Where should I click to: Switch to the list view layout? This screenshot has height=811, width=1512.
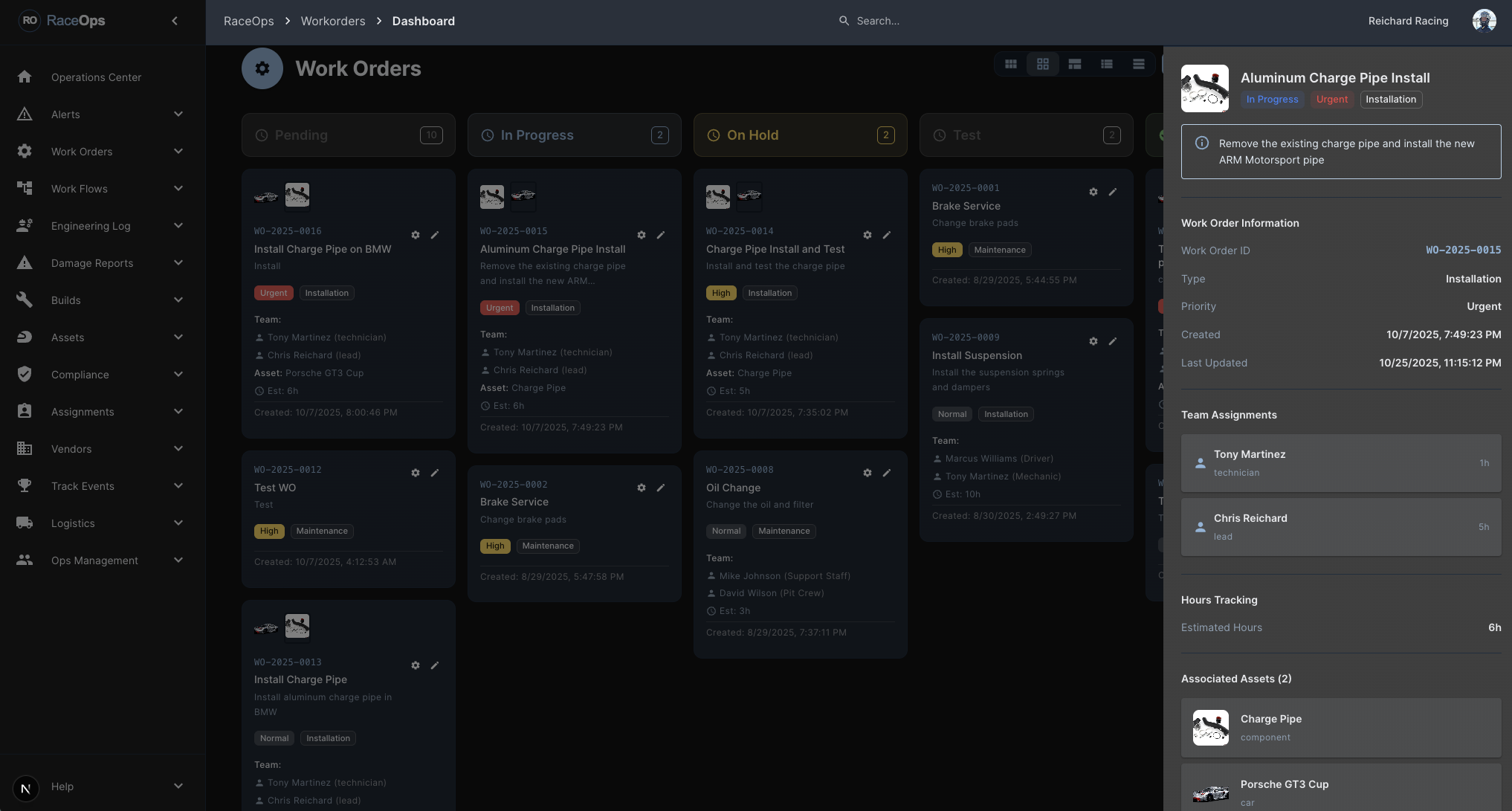(x=1108, y=64)
